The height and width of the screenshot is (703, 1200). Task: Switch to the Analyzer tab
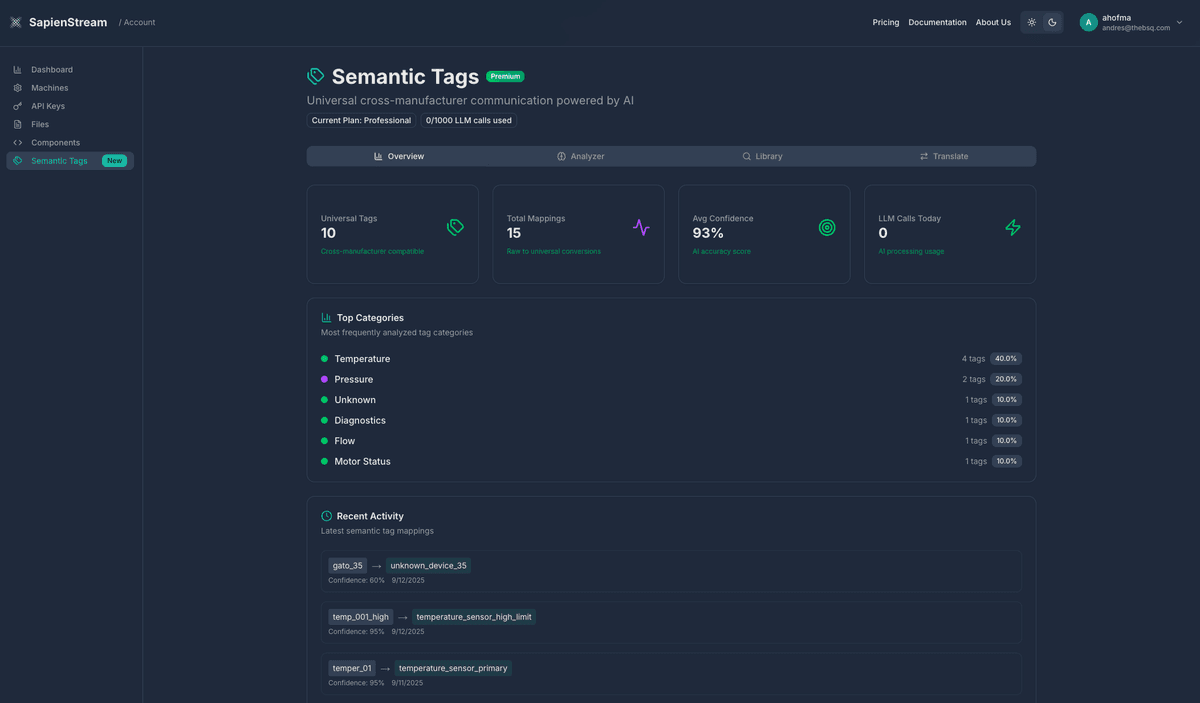coord(581,156)
